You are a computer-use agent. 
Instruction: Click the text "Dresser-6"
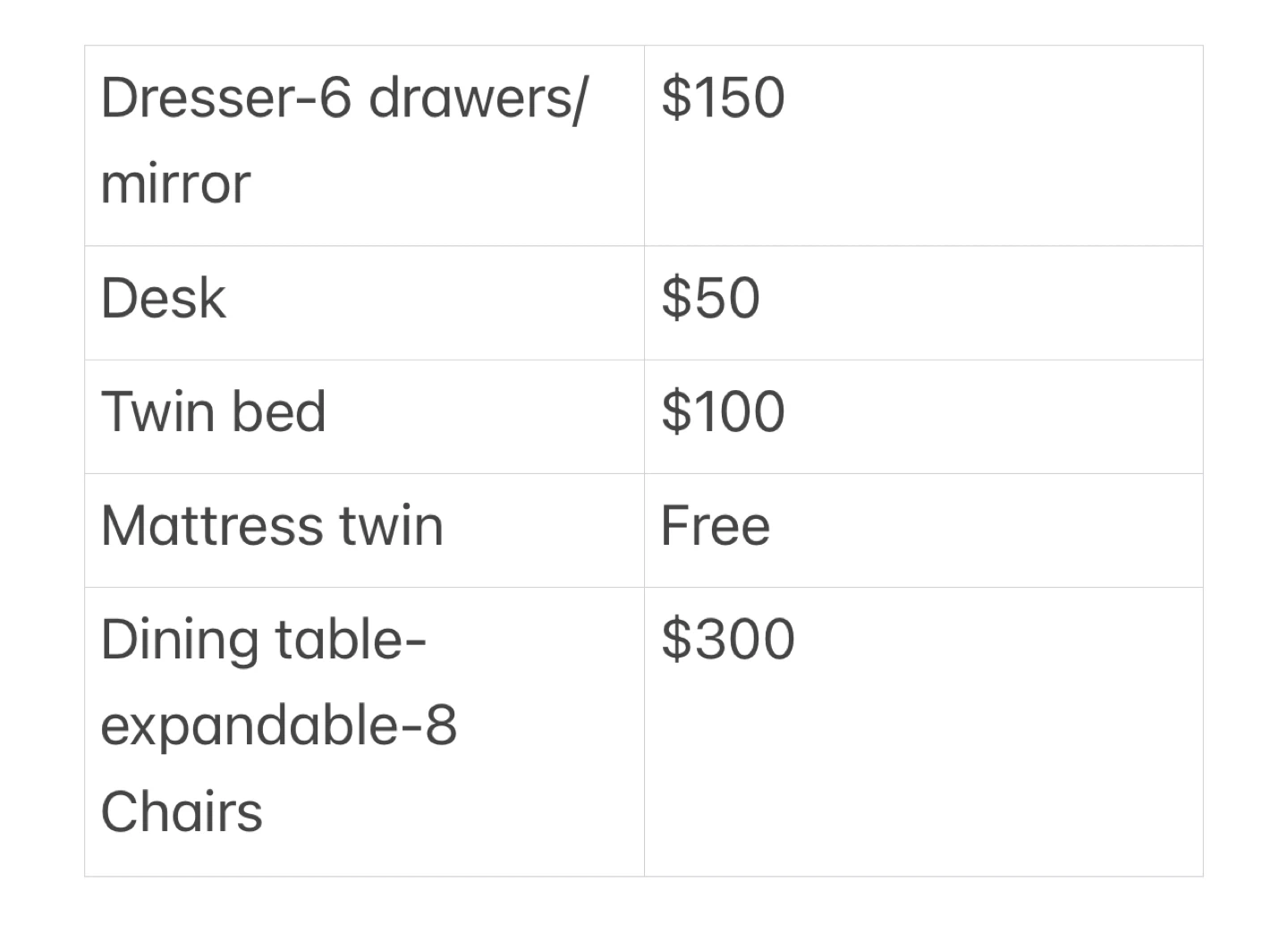[x=226, y=97]
